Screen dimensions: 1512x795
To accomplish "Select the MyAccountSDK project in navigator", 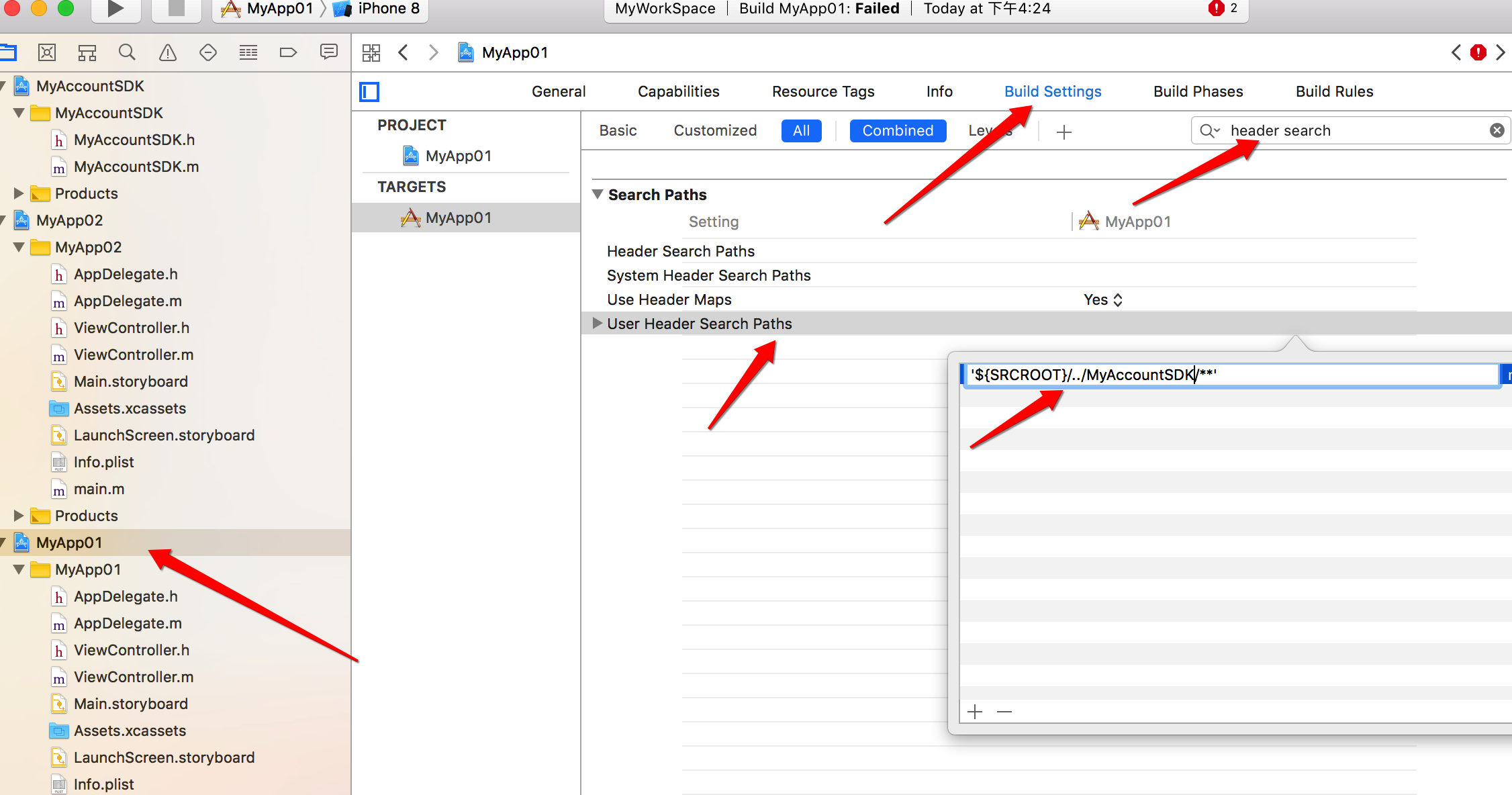I will (x=90, y=86).
